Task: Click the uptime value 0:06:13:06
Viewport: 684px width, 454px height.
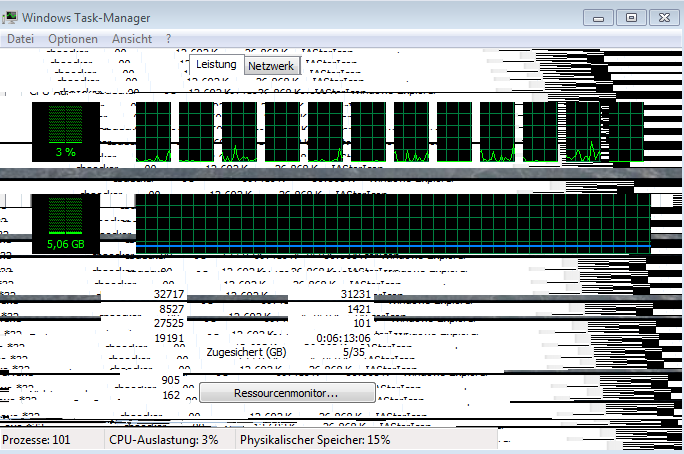Action: coord(343,338)
